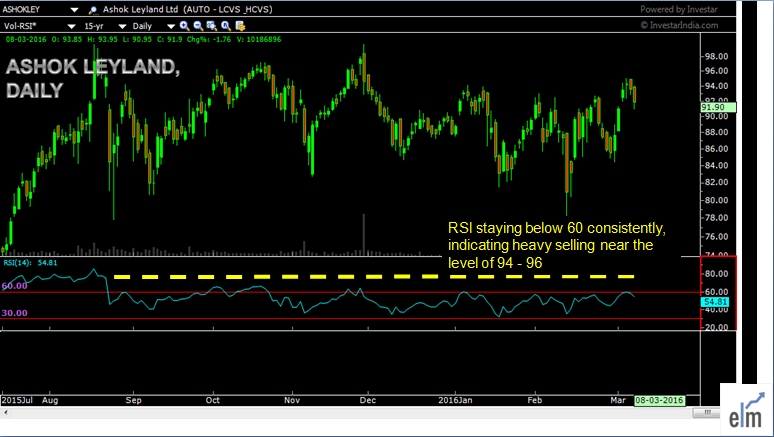The width and height of the screenshot is (774, 437).
Task: Click the reset zoom icon
Action: pyautogui.click(x=226, y=26)
